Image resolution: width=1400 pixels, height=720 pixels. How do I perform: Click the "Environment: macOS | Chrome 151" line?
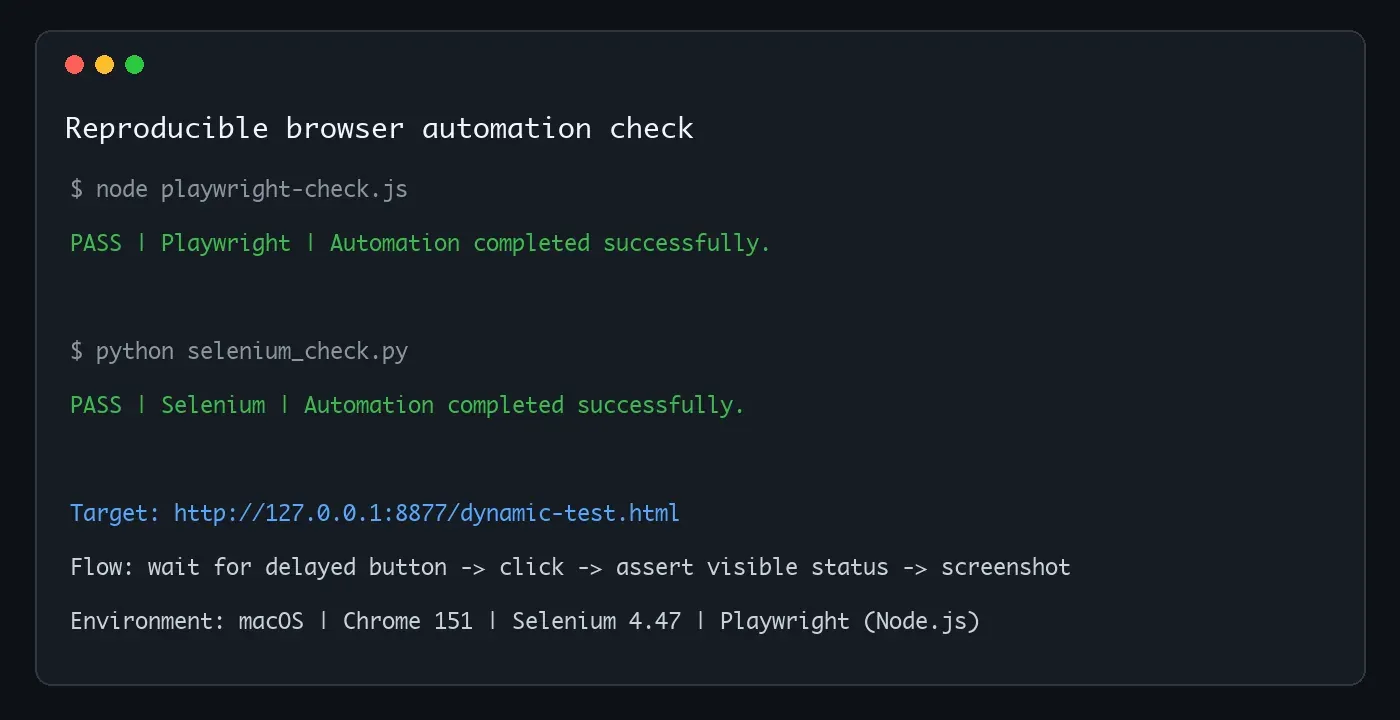point(525,621)
